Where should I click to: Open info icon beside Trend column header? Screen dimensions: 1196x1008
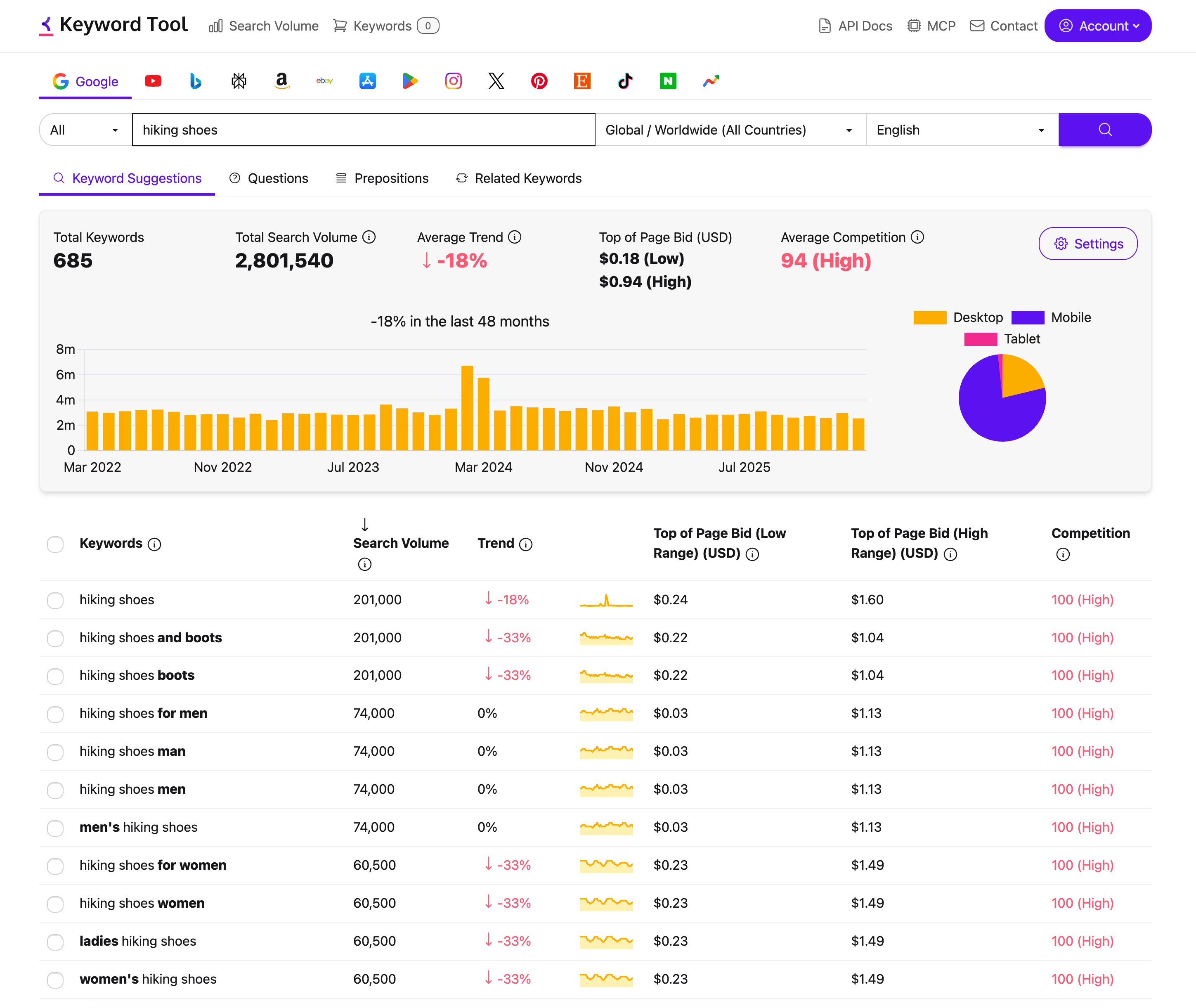tap(526, 544)
